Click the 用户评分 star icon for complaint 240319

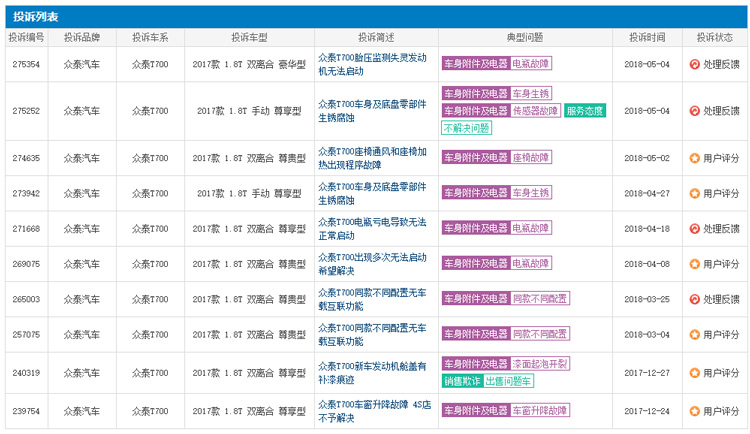[695, 373]
